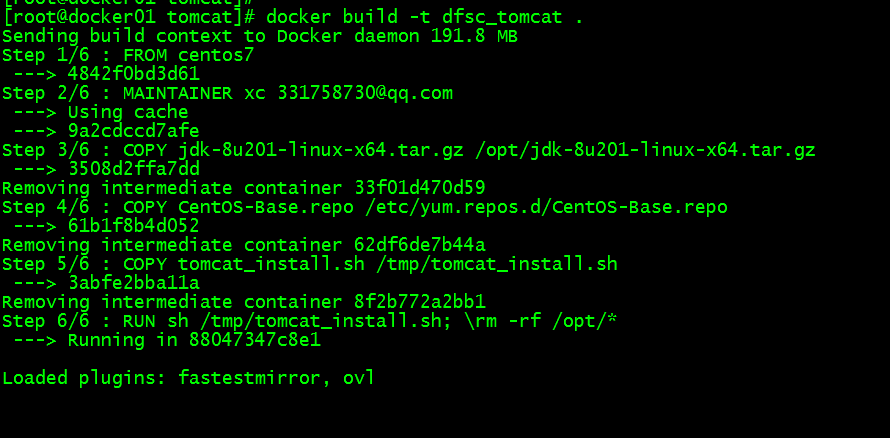This screenshot has height=438, width=890.
Task: Select layer hash 61b1f8b4d052
Action: (x=133, y=226)
